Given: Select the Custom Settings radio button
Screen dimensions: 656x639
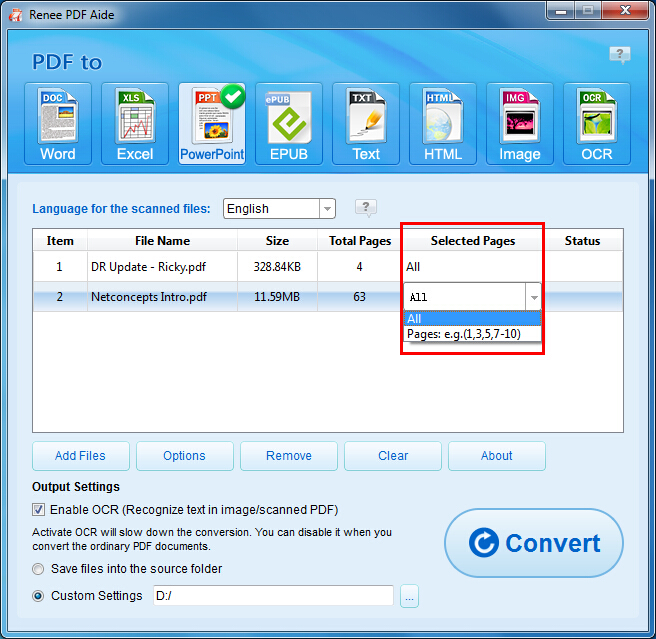Looking at the screenshot, I should 39,596.
